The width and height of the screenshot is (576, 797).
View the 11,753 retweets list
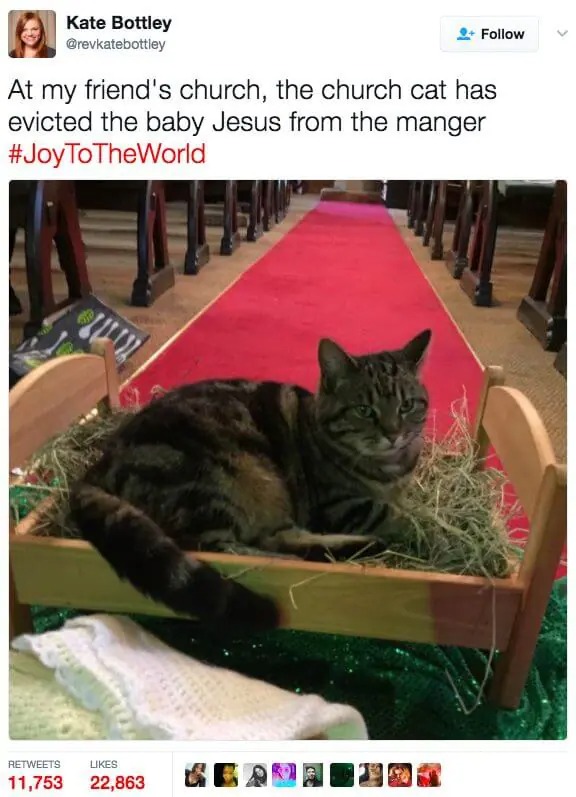point(36,782)
